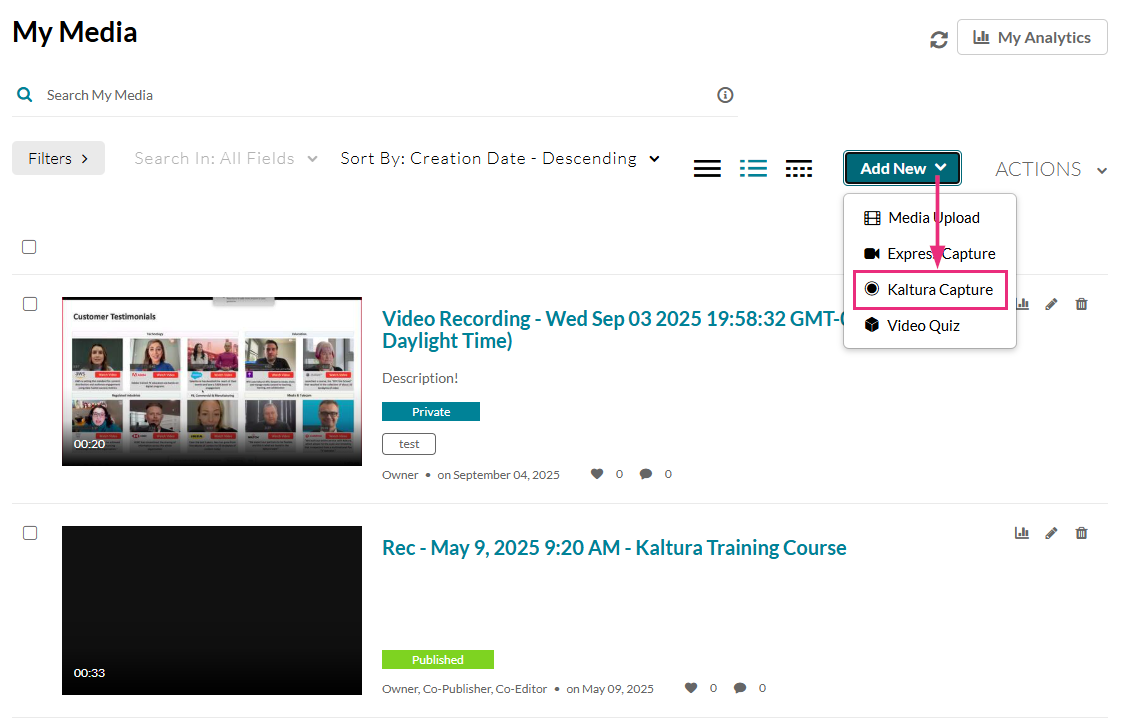Screen dimensions: 1126x728
Task: Click the Description! text
Action: point(420,378)
